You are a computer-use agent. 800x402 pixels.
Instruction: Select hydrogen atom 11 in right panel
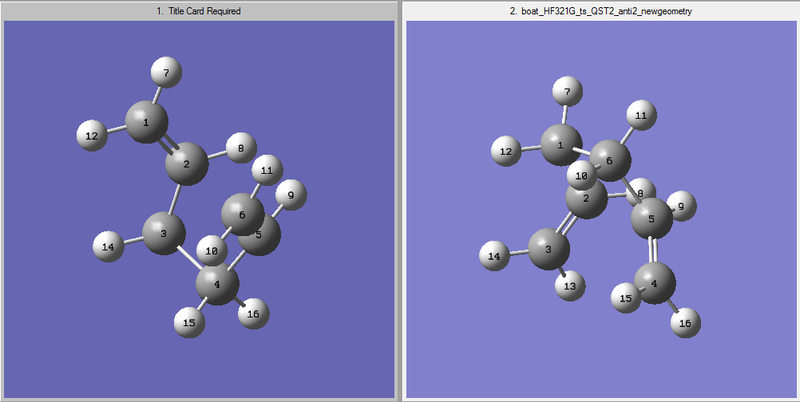pos(641,115)
